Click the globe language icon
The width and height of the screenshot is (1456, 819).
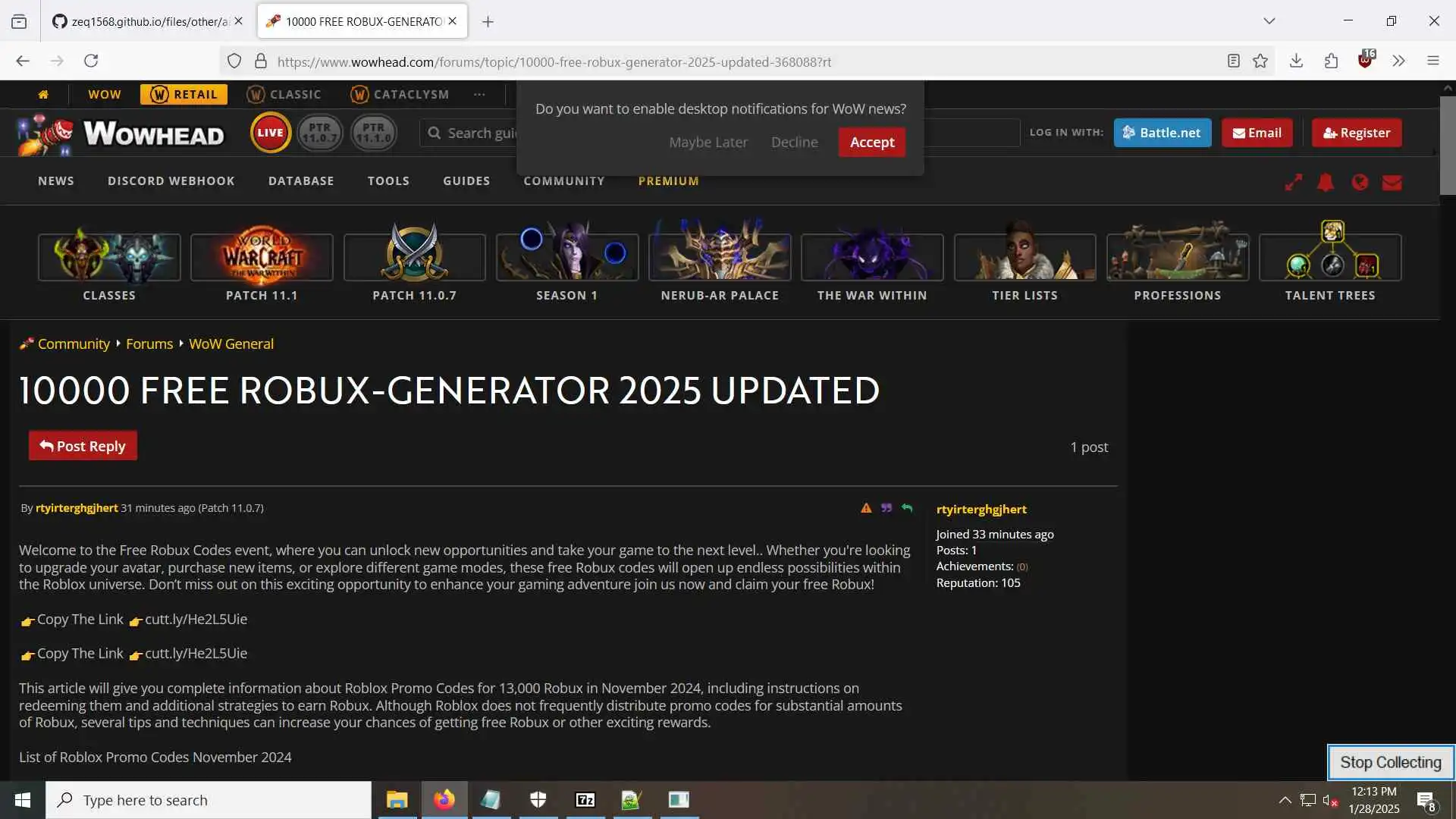pyautogui.click(x=1360, y=182)
